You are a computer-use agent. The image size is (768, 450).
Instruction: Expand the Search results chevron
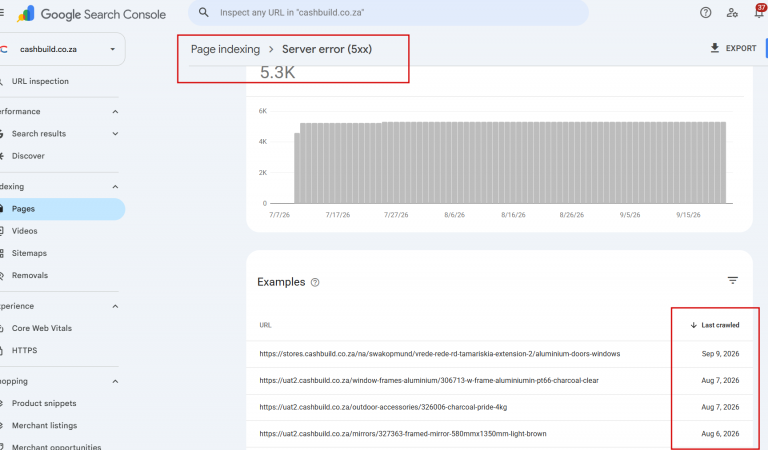tap(115, 134)
